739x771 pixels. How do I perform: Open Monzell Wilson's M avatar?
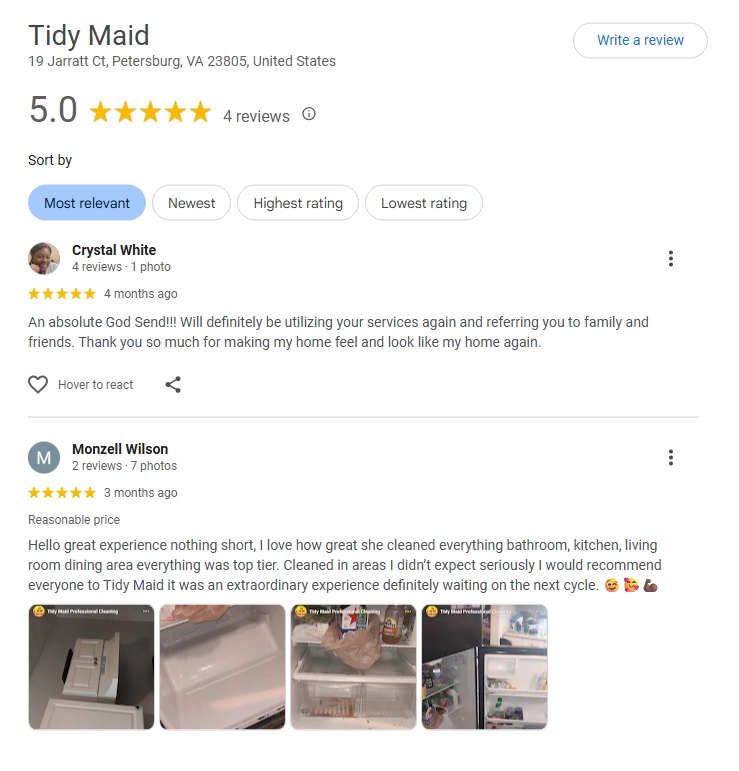[44, 457]
